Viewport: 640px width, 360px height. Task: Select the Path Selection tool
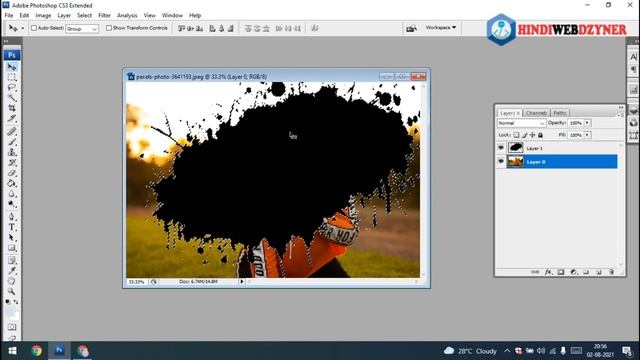click(12, 238)
